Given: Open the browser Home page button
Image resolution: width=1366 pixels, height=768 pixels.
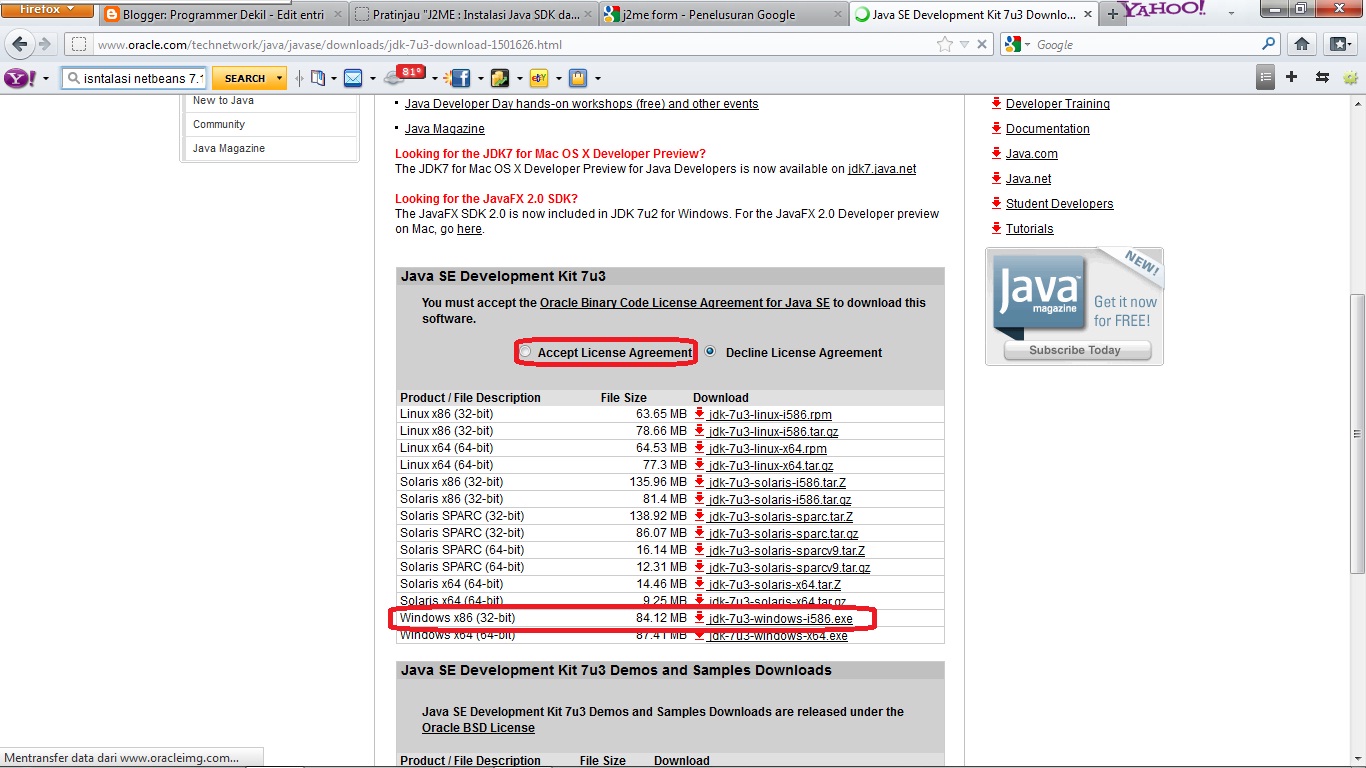Looking at the screenshot, I should [1302, 44].
